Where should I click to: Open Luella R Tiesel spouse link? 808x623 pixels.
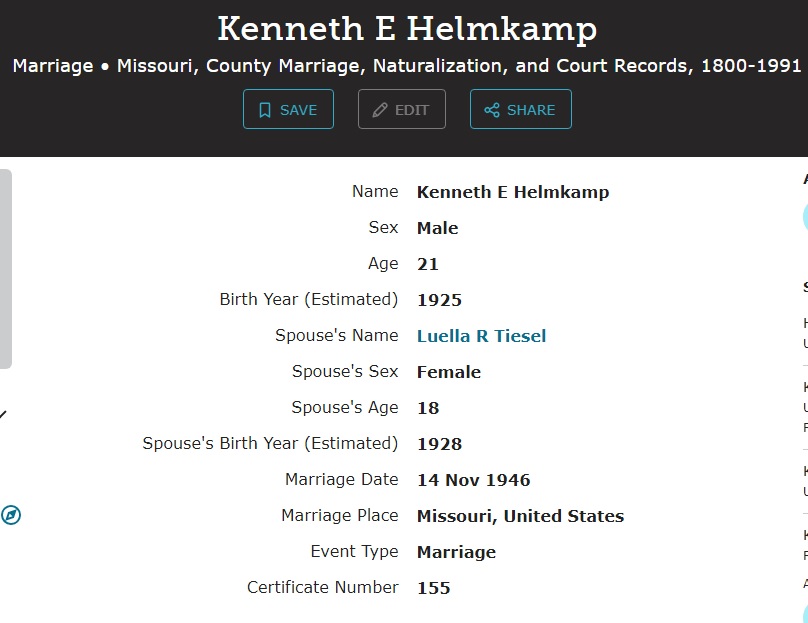pyautogui.click(x=481, y=336)
